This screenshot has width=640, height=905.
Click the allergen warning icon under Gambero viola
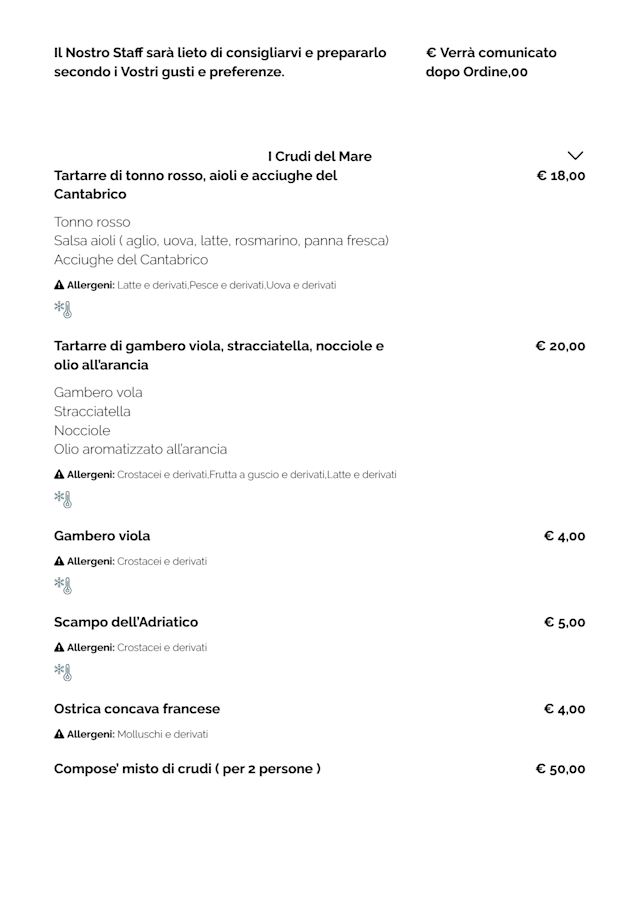click(59, 561)
